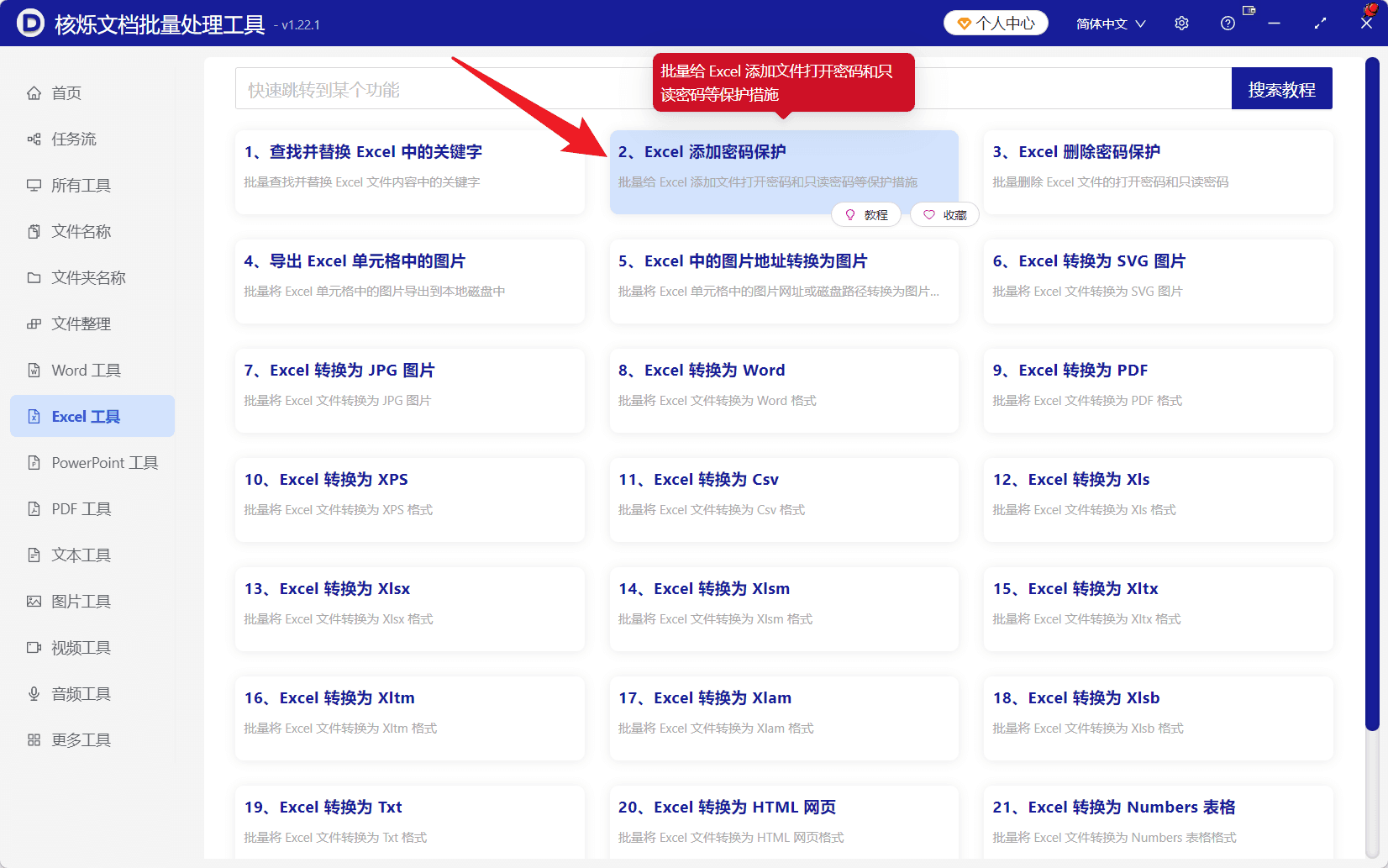Open Excel 删除密码保护 tool
The width and height of the screenshot is (1388, 868).
[1159, 172]
